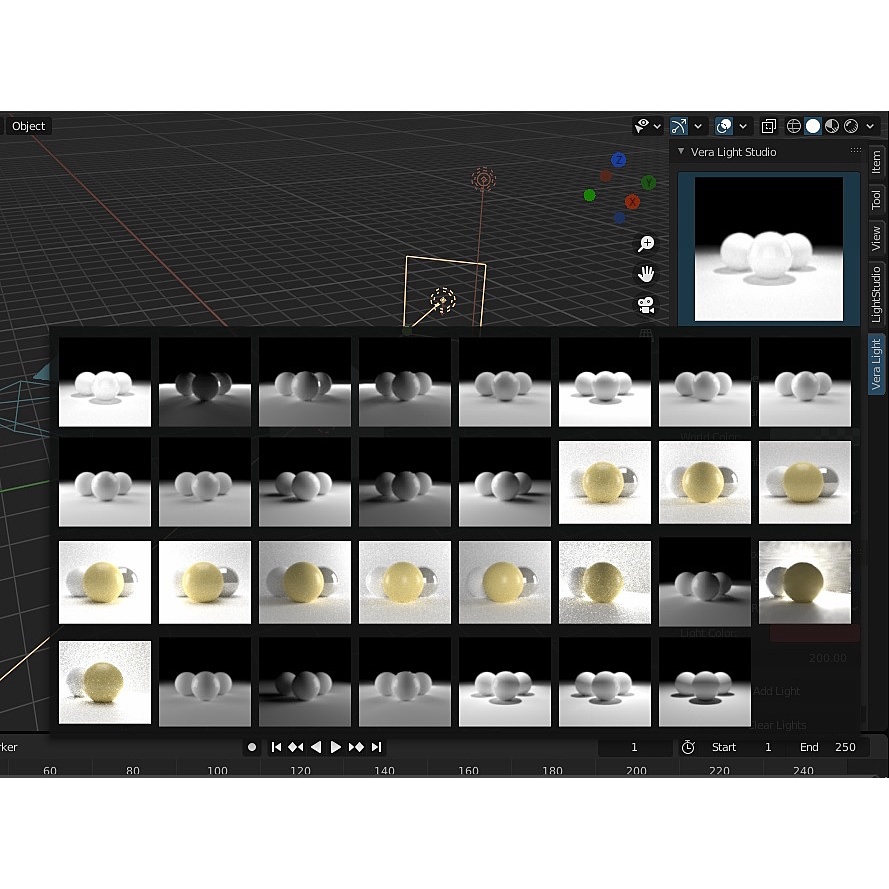Jump to next keyframe
The height and width of the screenshot is (889, 889).
(356, 747)
